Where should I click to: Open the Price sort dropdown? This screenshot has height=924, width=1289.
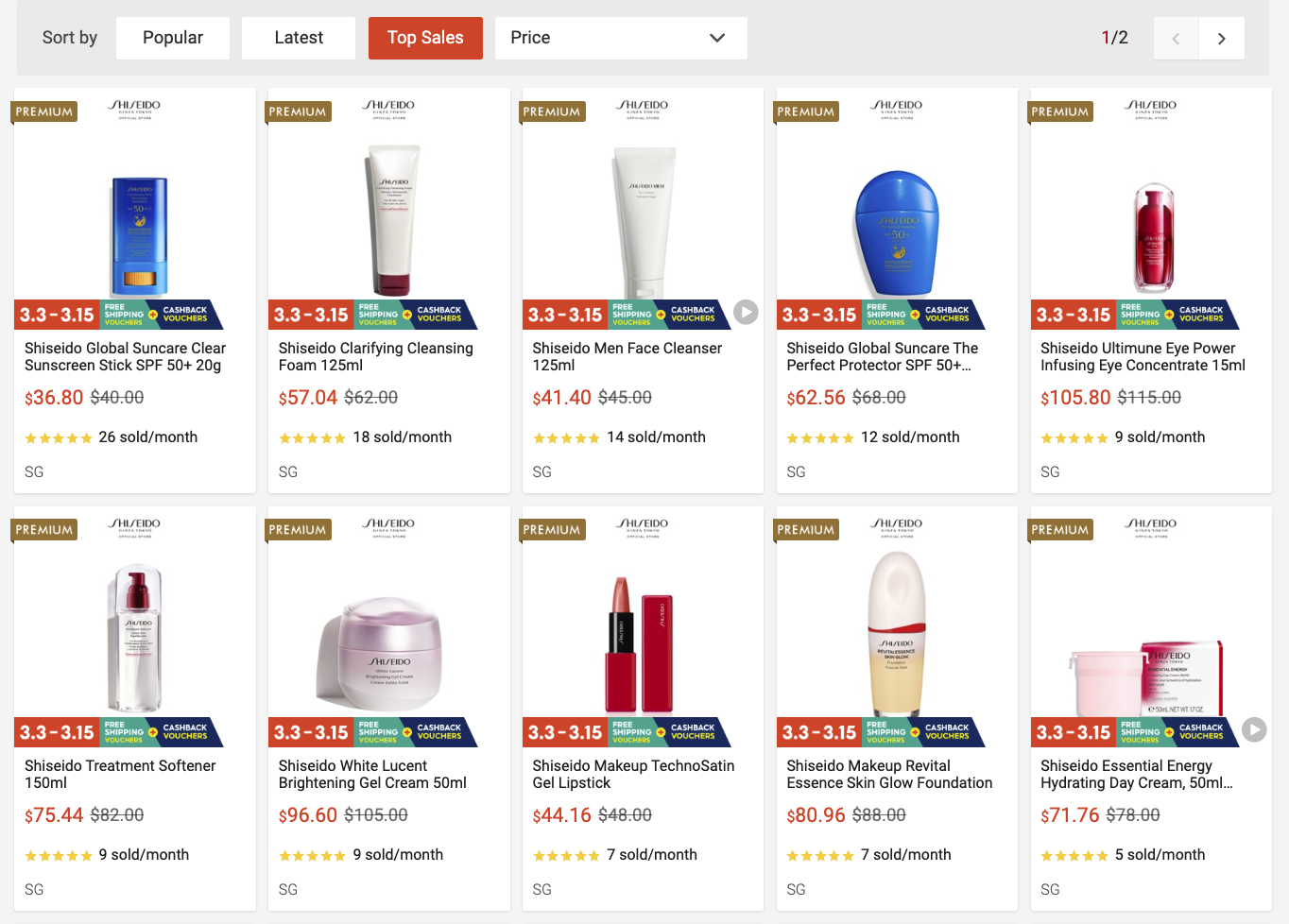tap(620, 38)
